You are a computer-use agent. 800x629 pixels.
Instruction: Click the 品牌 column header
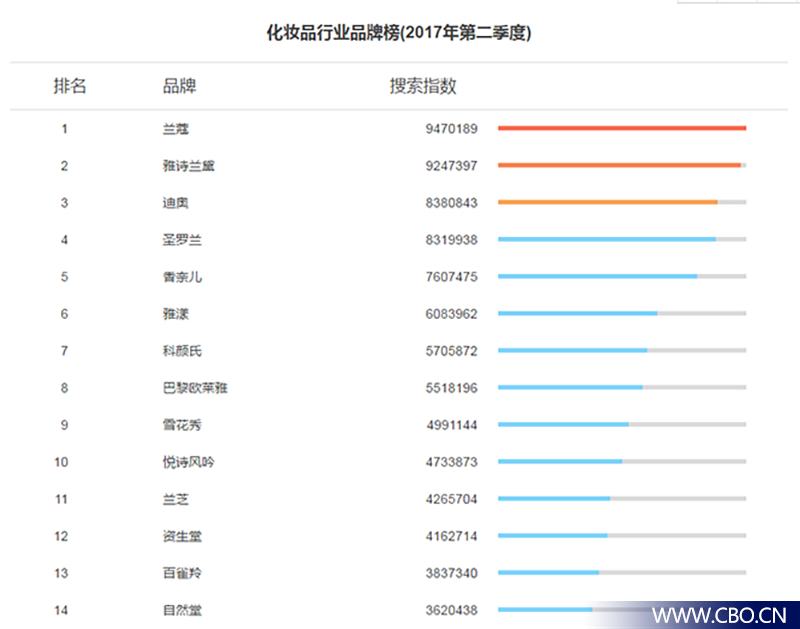pos(179,86)
